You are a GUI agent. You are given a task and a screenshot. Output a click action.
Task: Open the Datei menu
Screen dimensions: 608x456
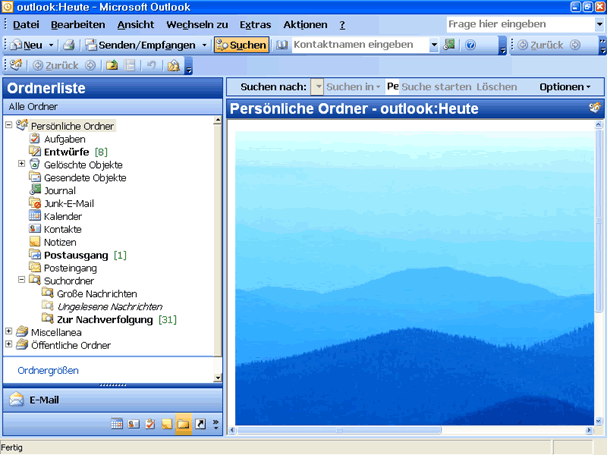point(26,25)
